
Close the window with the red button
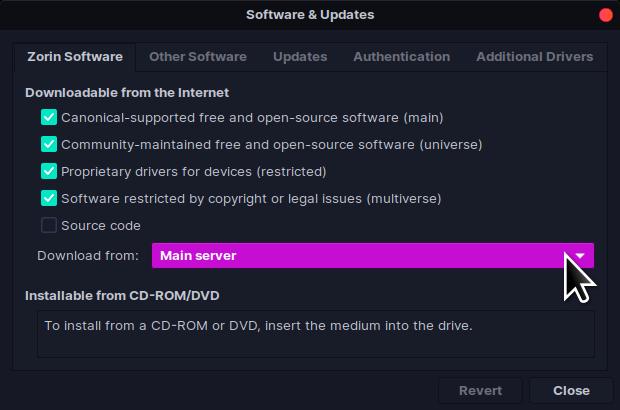point(605,15)
